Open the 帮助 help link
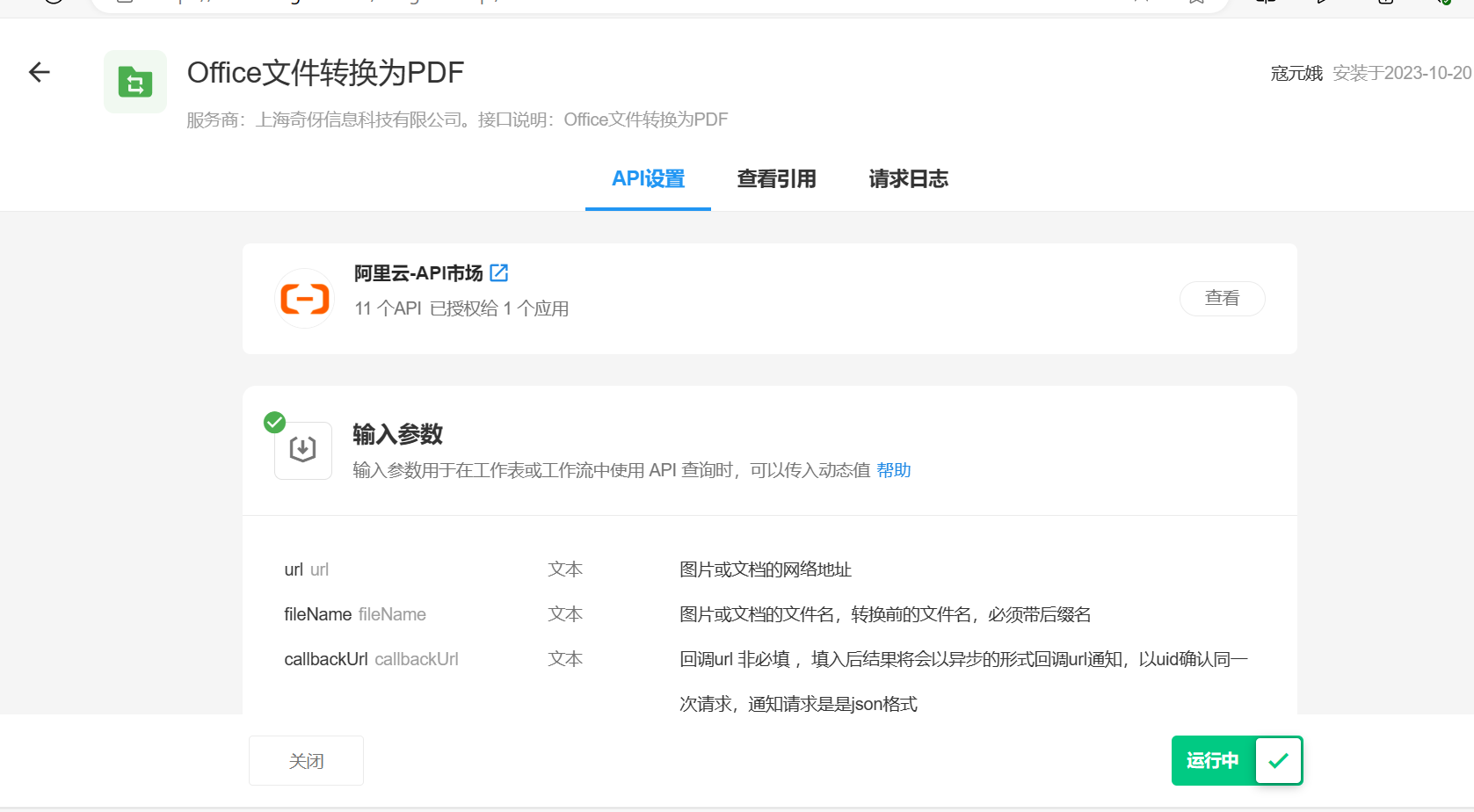The width and height of the screenshot is (1474, 812). [893, 470]
